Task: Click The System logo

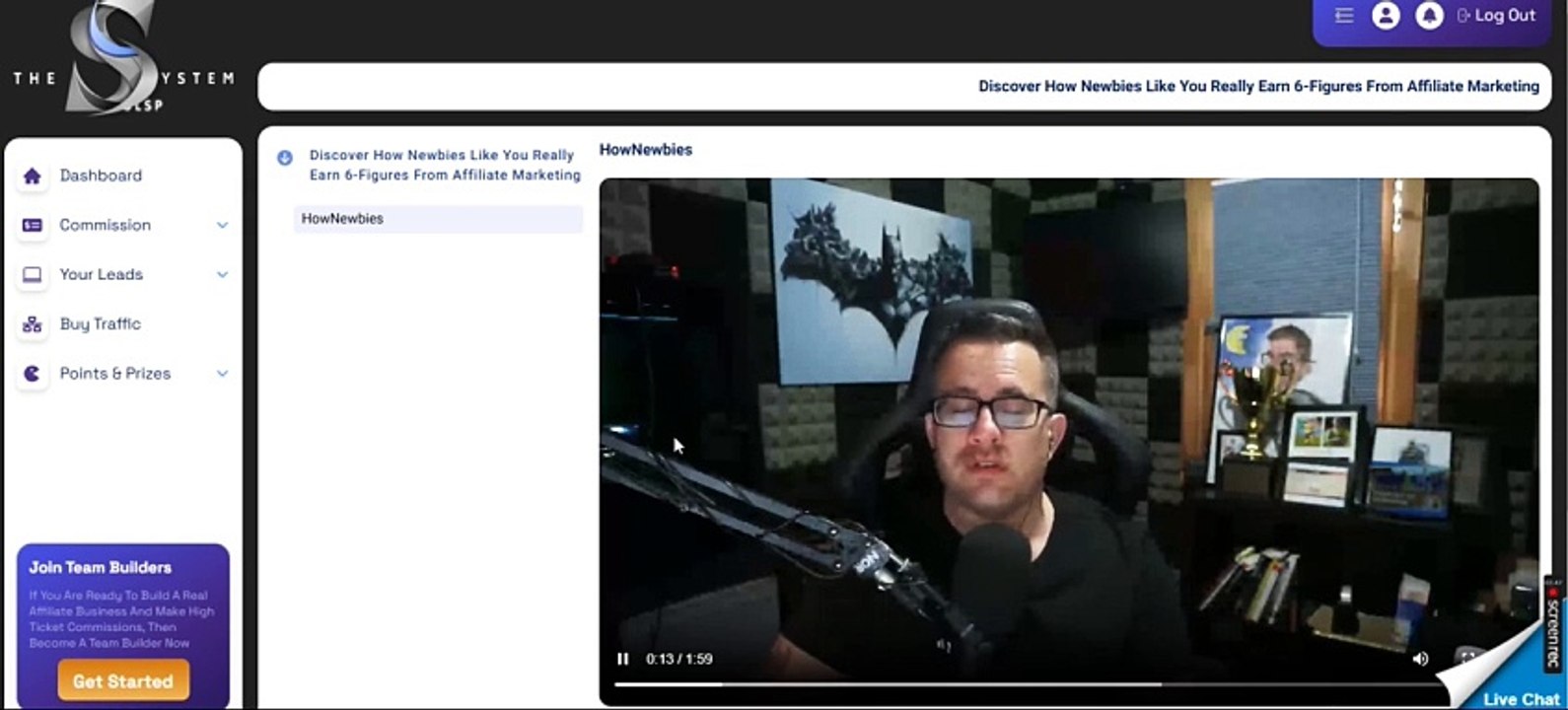Action: click(123, 59)
